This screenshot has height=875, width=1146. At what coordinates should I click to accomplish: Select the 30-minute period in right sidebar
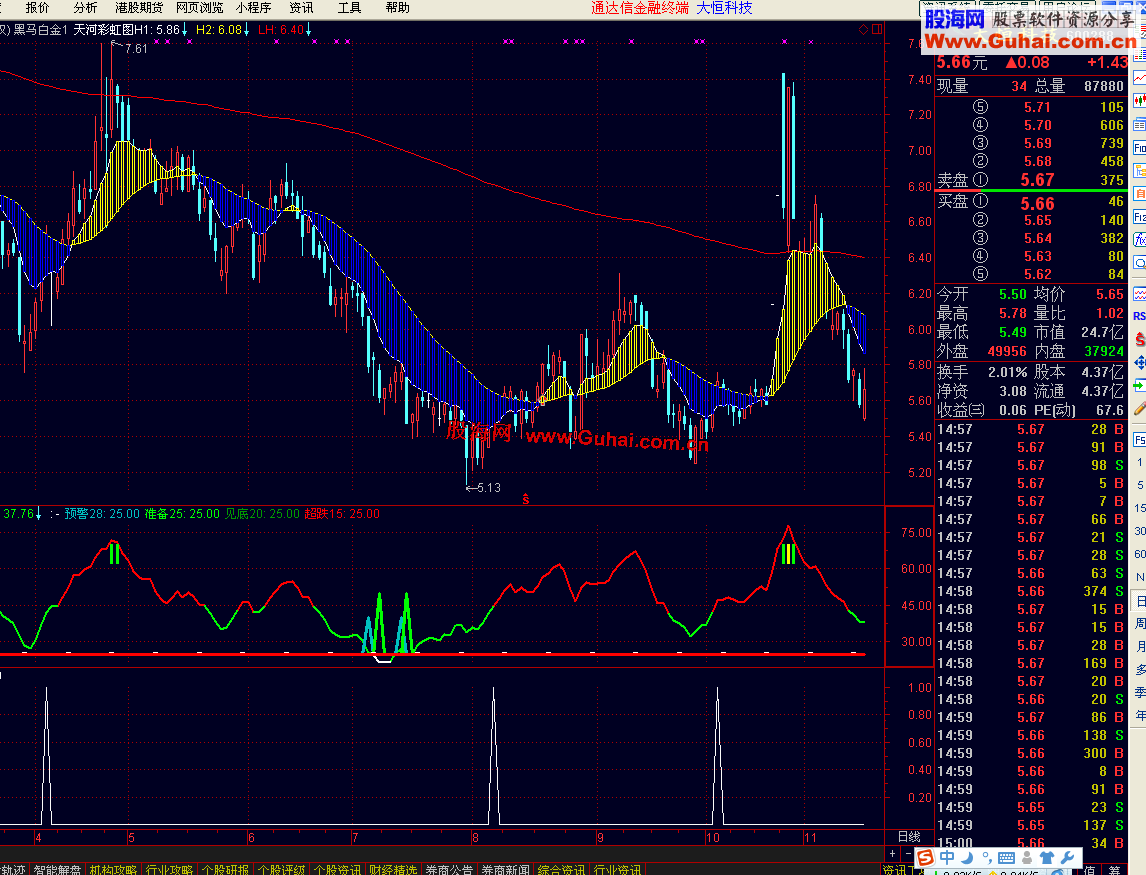pos(1139,531)
